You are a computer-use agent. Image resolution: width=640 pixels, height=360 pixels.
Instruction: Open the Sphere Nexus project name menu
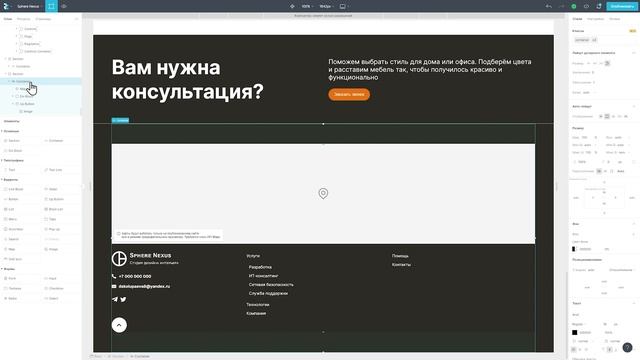(x=29, y=6)
